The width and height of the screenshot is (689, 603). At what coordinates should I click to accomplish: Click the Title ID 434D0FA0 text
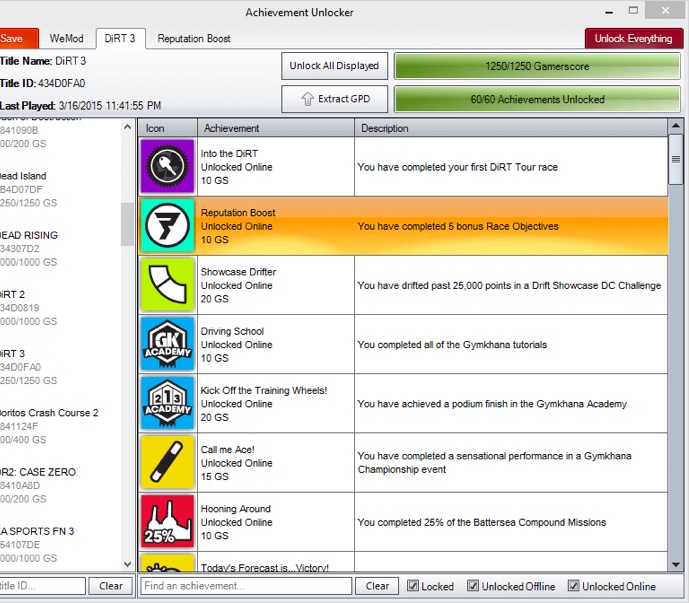tap(43, 83)
